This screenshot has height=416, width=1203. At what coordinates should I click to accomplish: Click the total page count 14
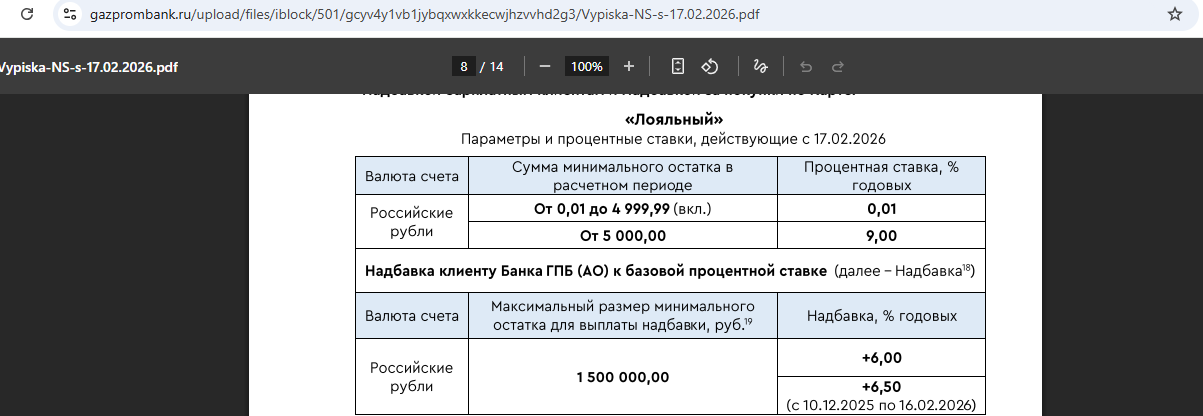click(495, 67)
